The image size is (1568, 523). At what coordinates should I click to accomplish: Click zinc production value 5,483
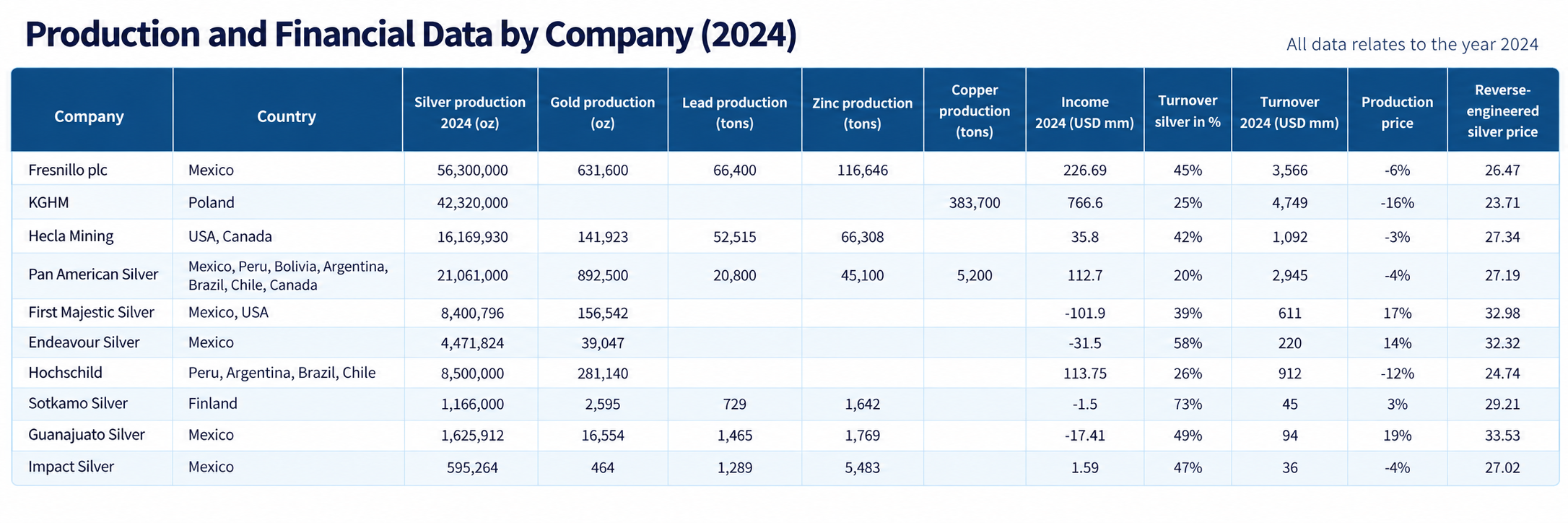pyautogui.click(x=863, y=467)
